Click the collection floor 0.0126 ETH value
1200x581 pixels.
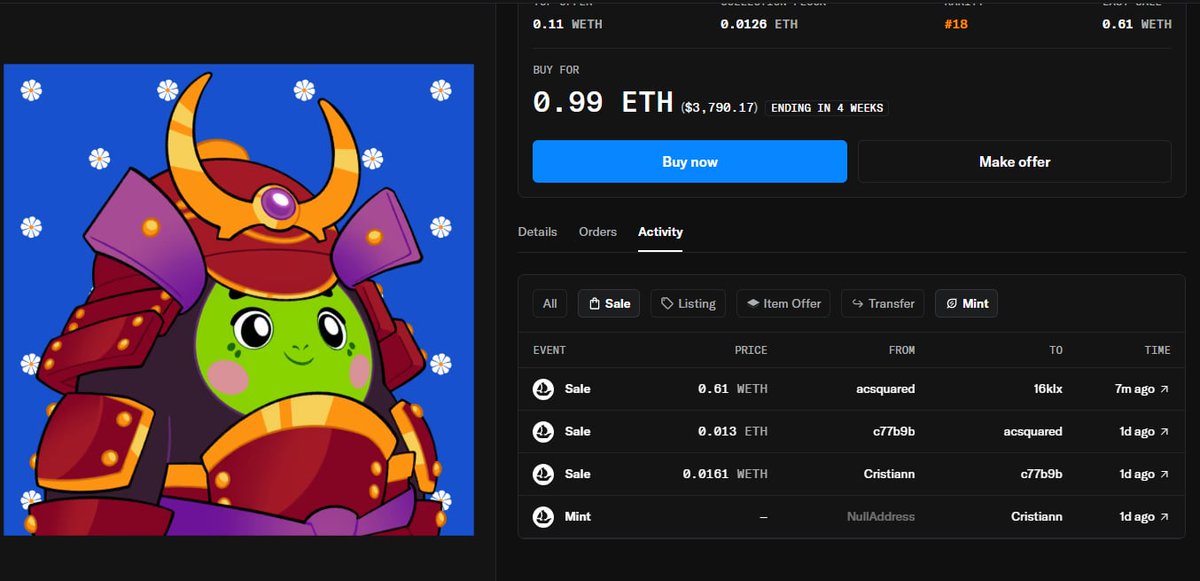pyautogui.click(x=759, y=24)
